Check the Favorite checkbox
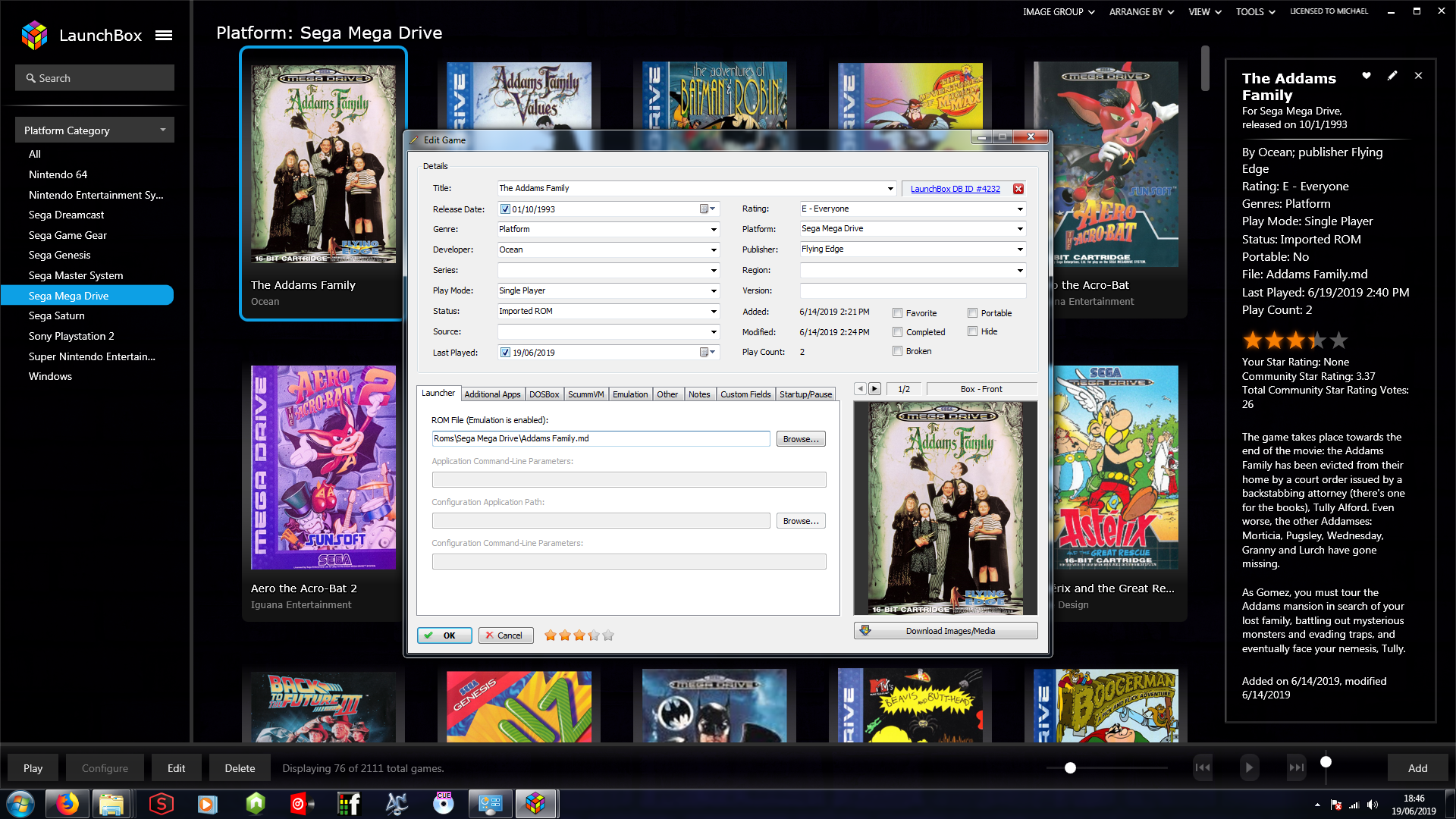This screenshot has width=1456, height=819. [898, 313]
